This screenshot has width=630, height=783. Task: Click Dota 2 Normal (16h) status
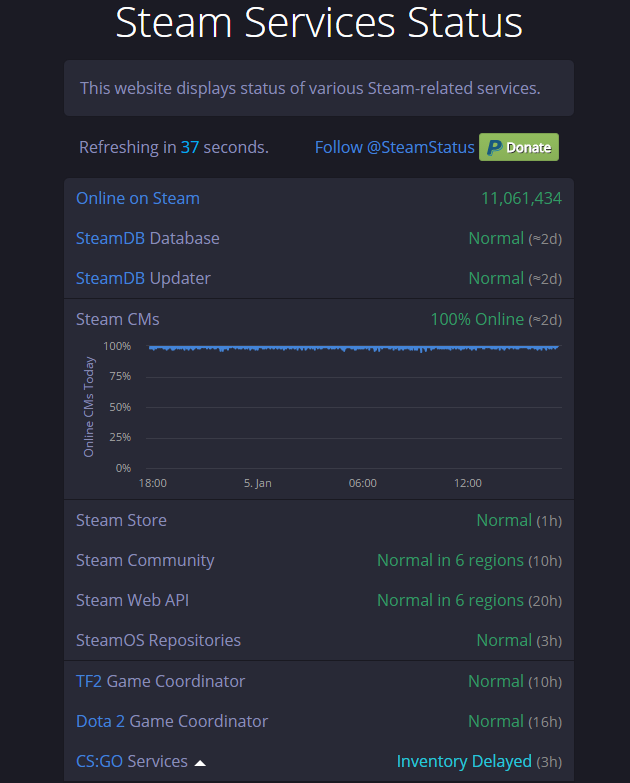pyautogui.click(x=515, y=721)
